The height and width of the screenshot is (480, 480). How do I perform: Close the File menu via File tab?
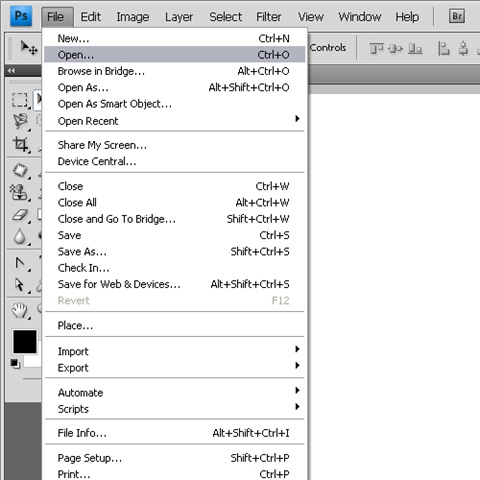tap(57, 17)
